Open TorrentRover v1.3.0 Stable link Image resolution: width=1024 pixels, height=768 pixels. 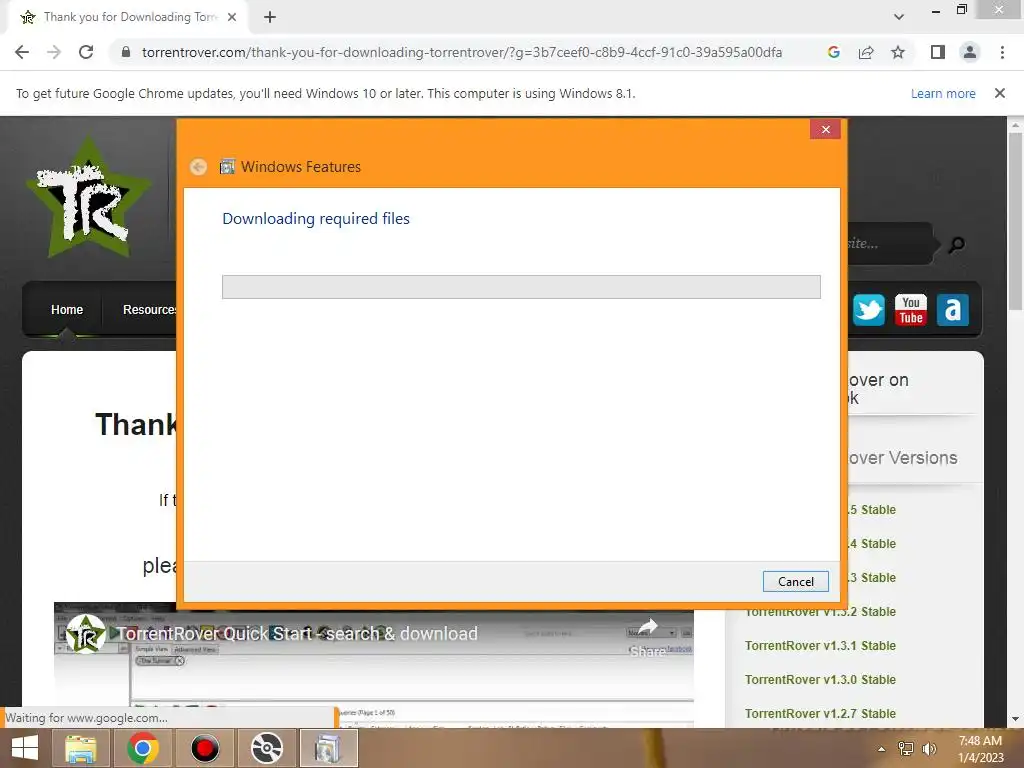(x=820, y=680)
